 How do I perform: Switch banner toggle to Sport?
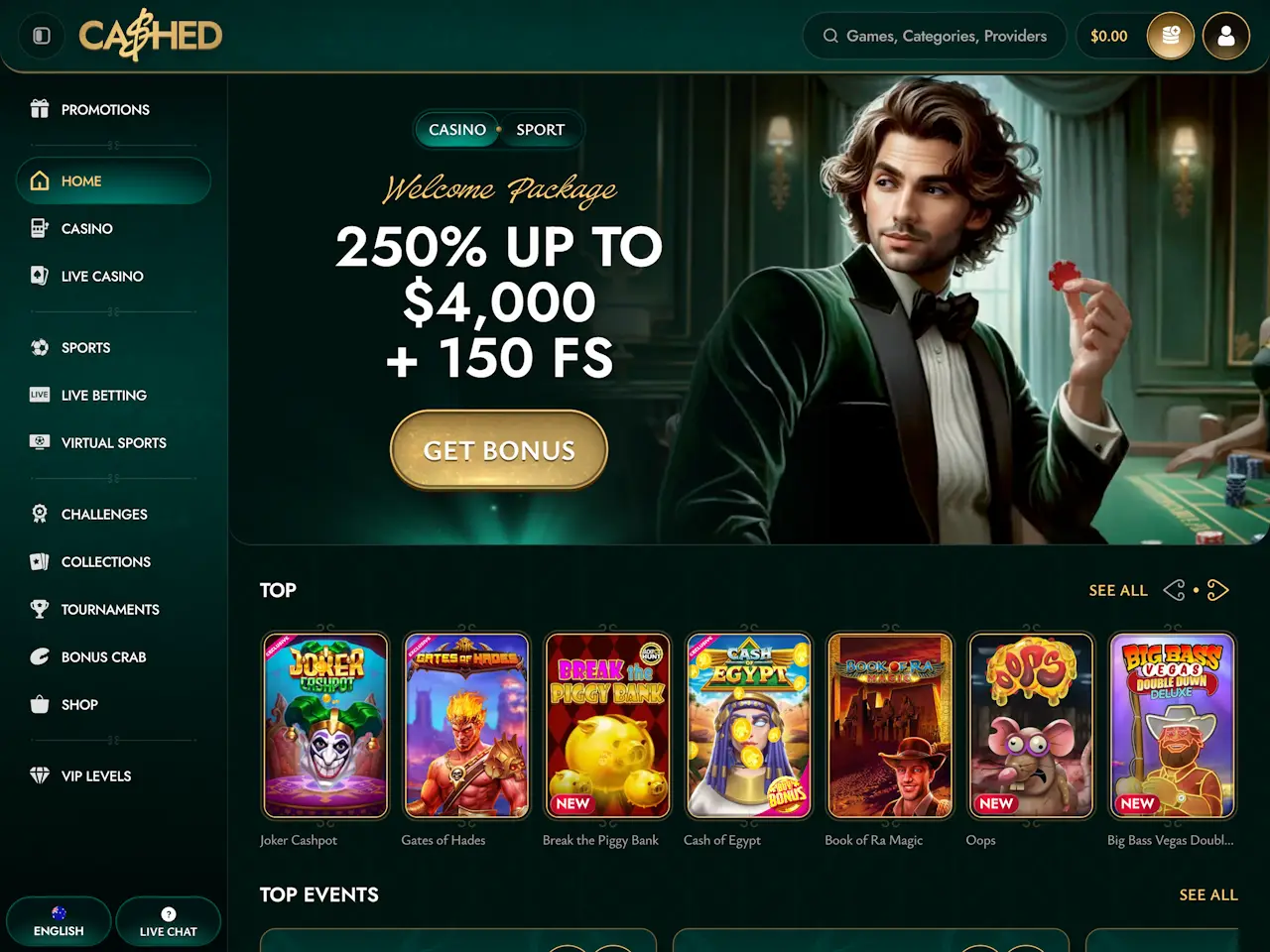(540, 129)
